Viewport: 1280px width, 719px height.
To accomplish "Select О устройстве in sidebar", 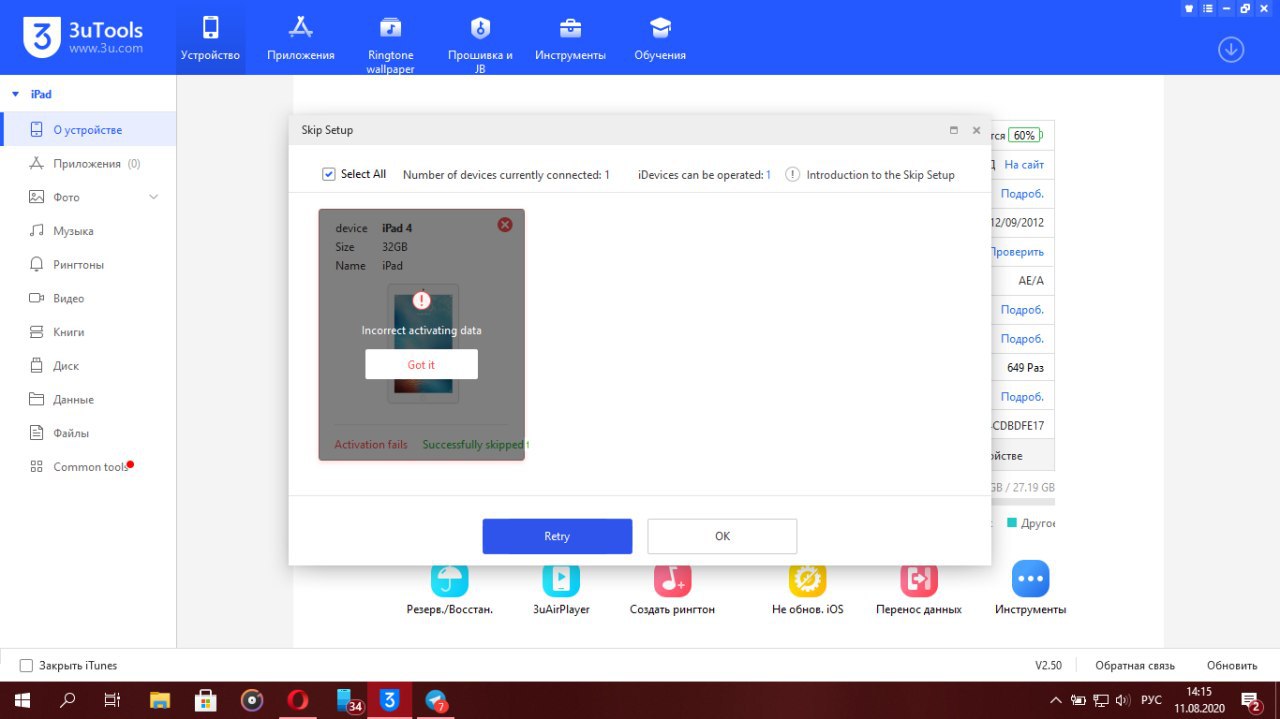I will [x=88, y=130].
